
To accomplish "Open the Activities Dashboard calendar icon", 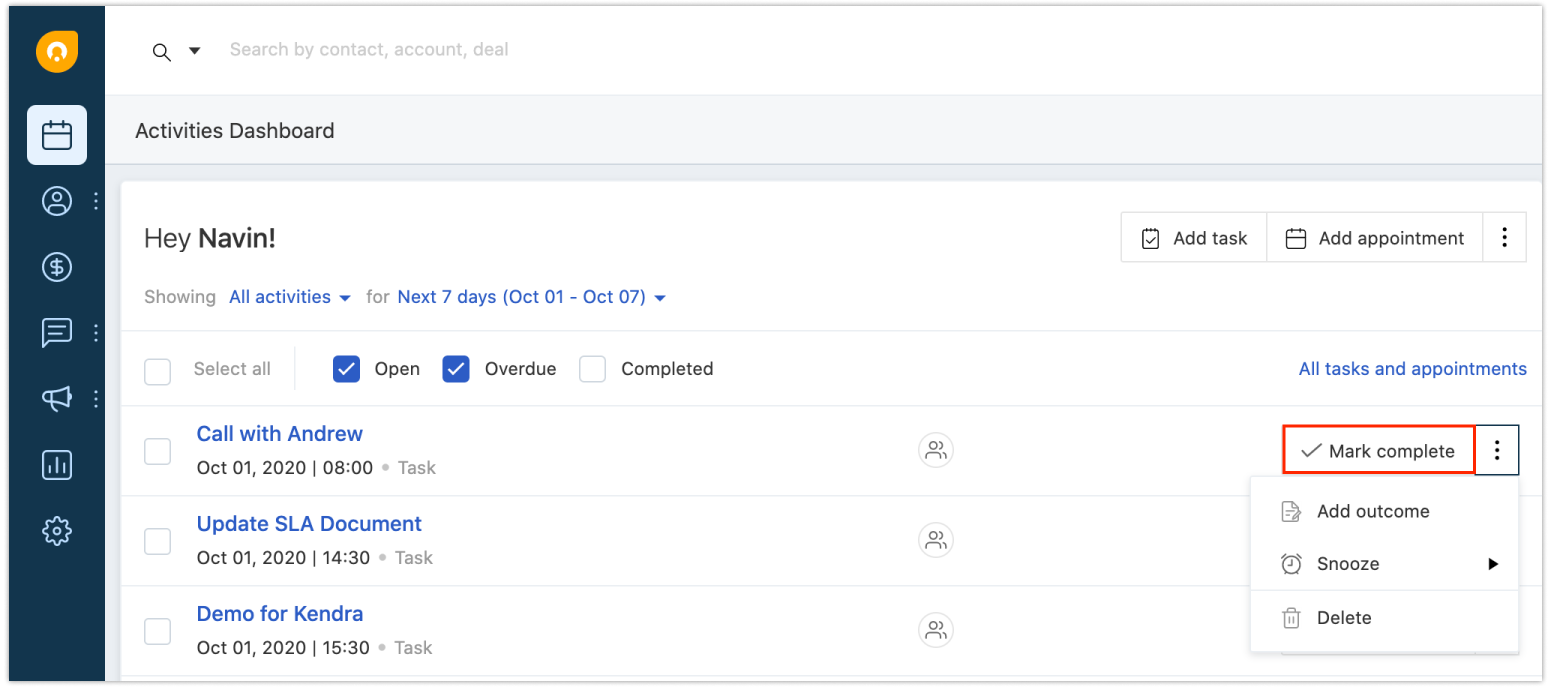I will 56,134.
